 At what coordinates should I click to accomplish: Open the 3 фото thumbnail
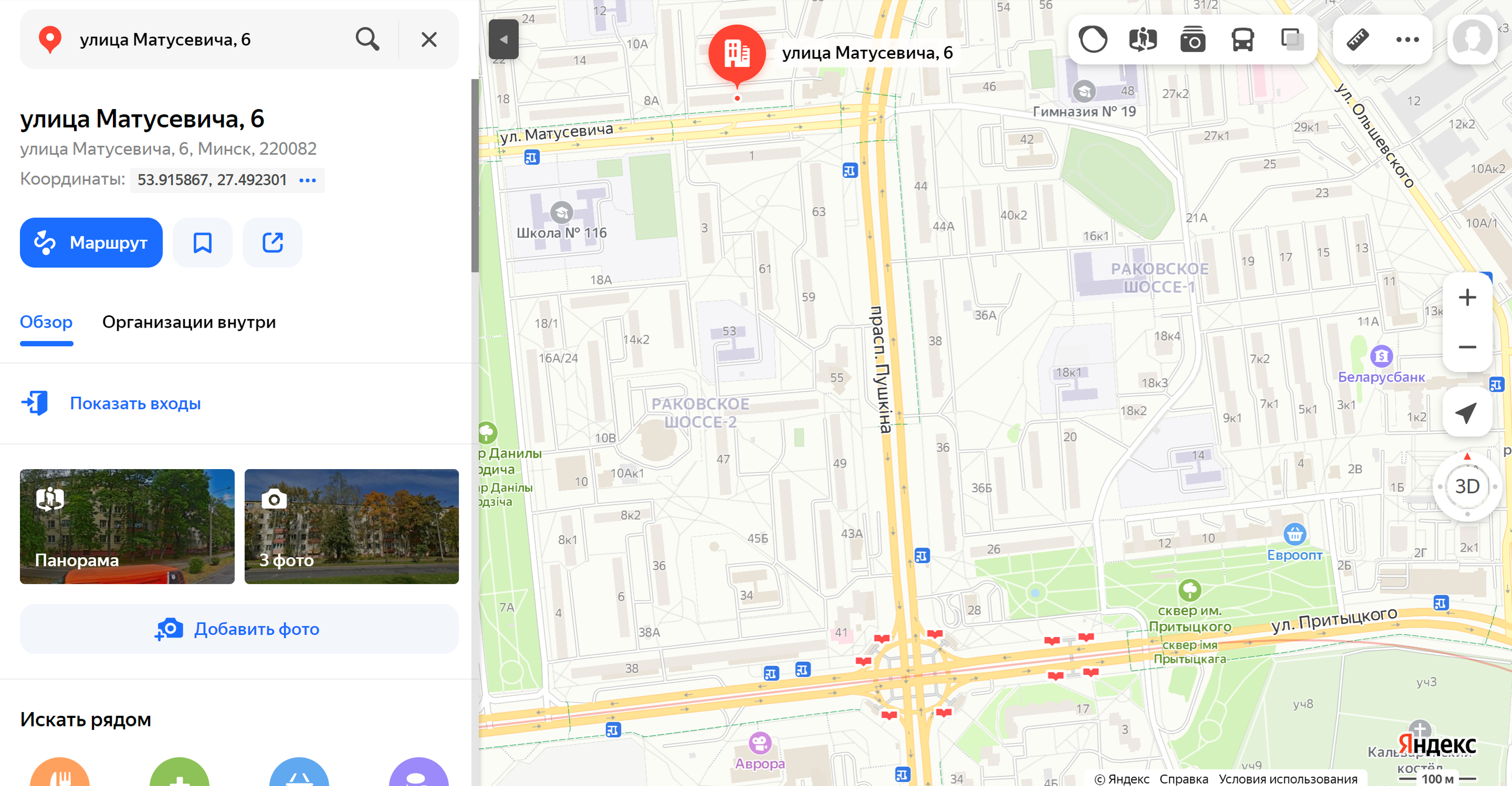(x=352, y=526)
